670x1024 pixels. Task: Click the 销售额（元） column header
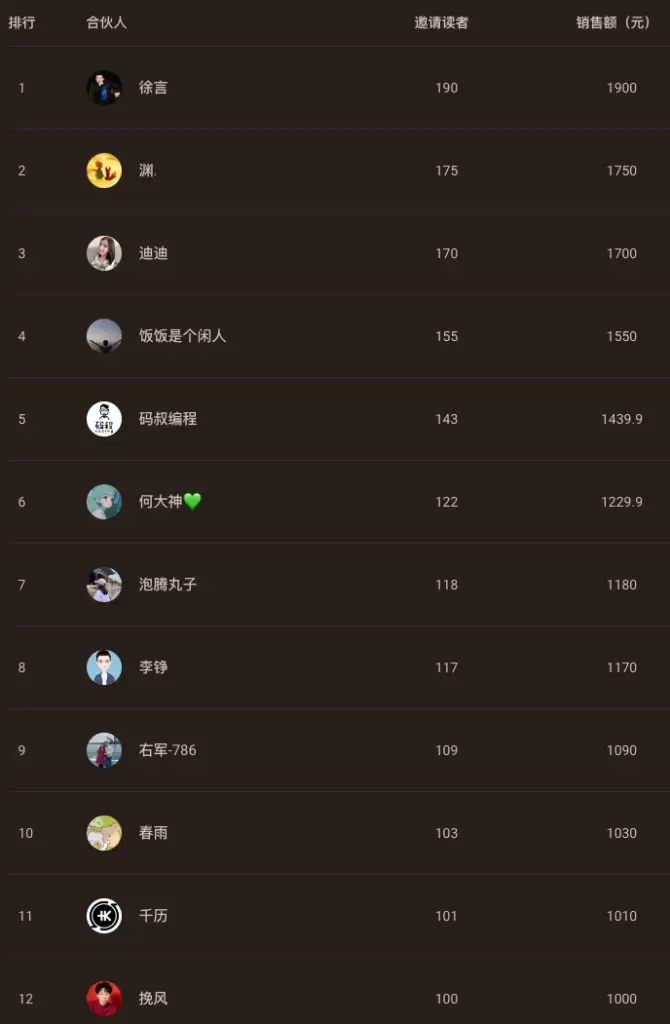(610, 22)
